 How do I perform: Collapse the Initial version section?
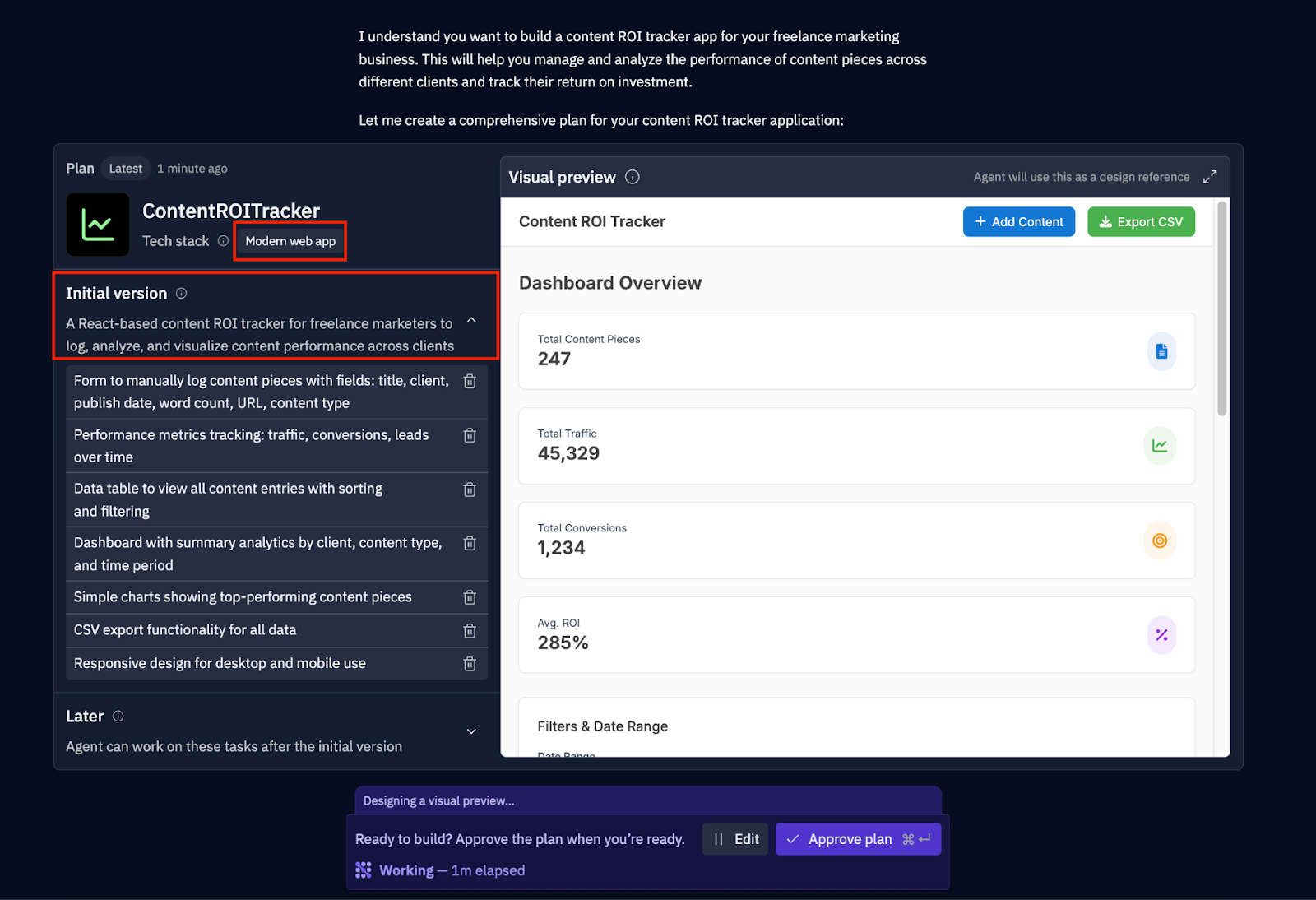click(471, 320)
